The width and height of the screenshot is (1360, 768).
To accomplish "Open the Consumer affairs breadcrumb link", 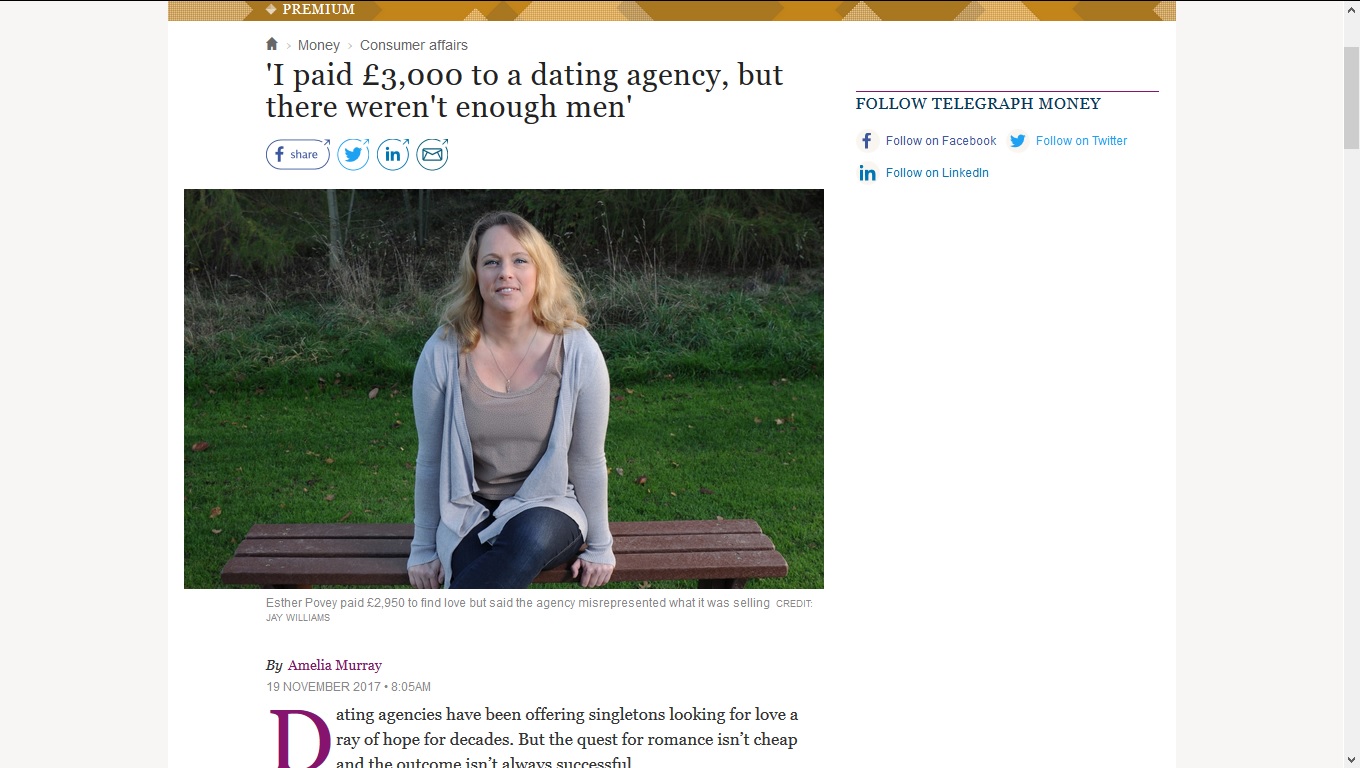I will [414, 45].
